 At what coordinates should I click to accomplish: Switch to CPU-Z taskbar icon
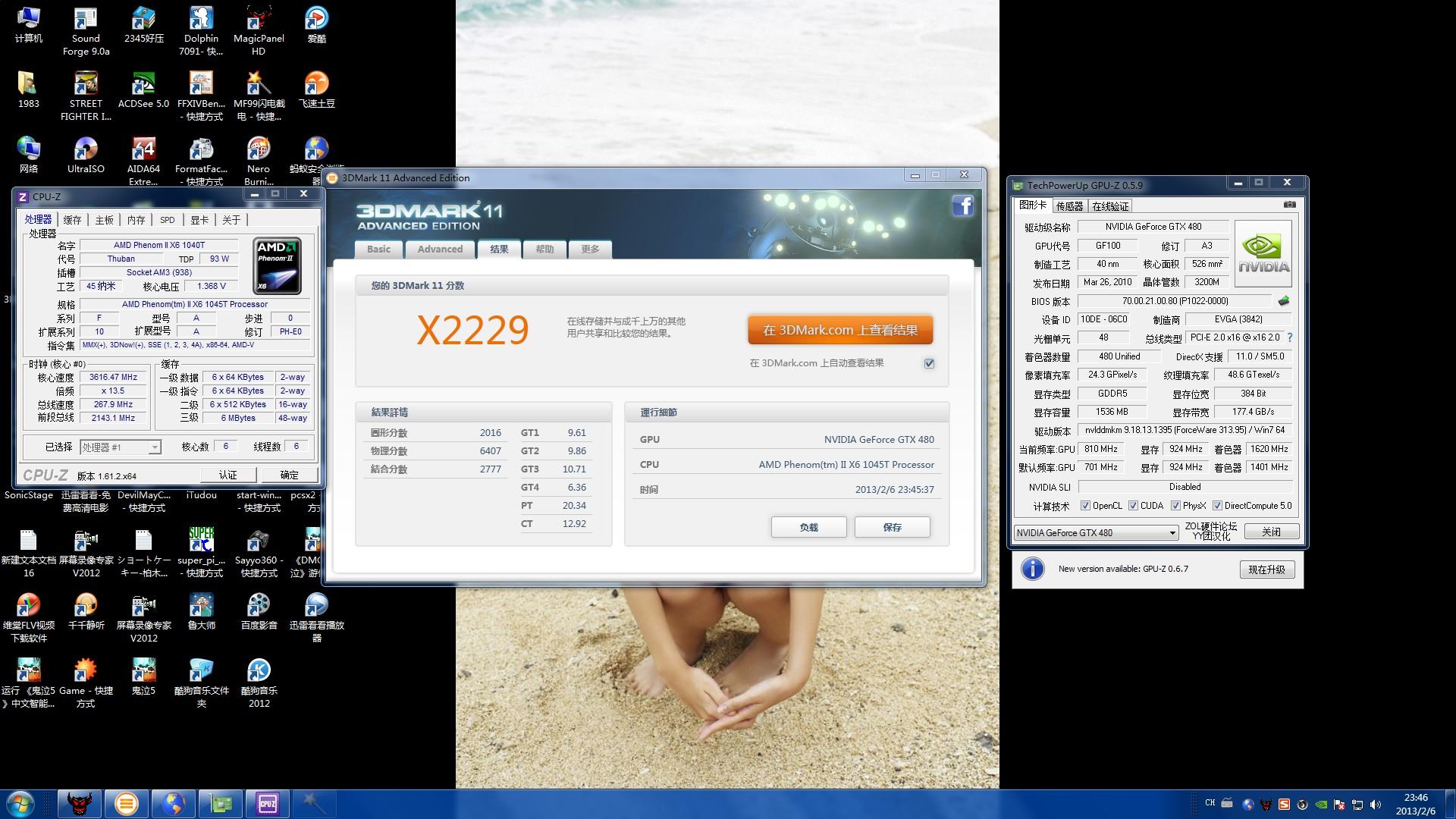tap(268, 804)
